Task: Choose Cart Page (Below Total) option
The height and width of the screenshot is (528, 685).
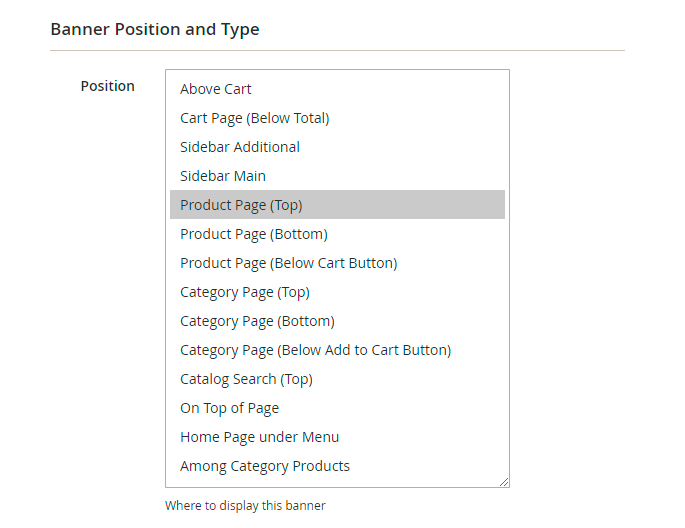Action: [x=254, y=118]
